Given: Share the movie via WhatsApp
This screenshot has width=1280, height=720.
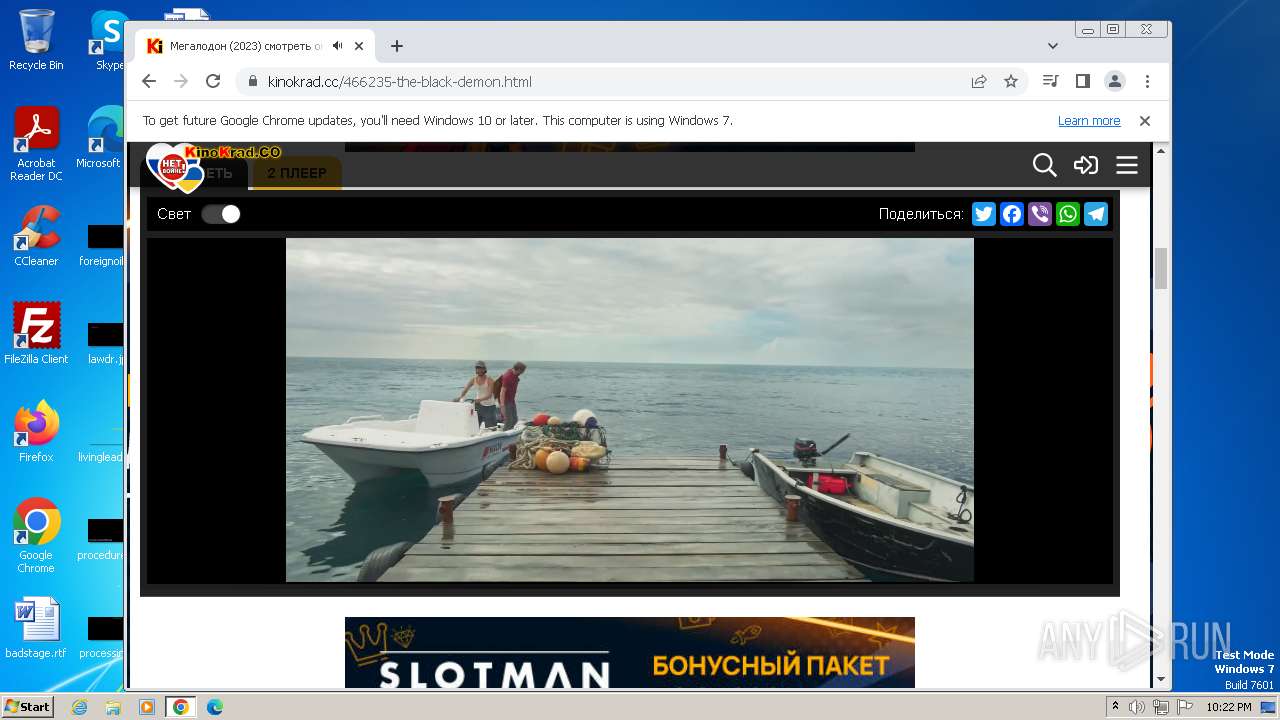Looking at the screenshot, I should [1068, 214].
